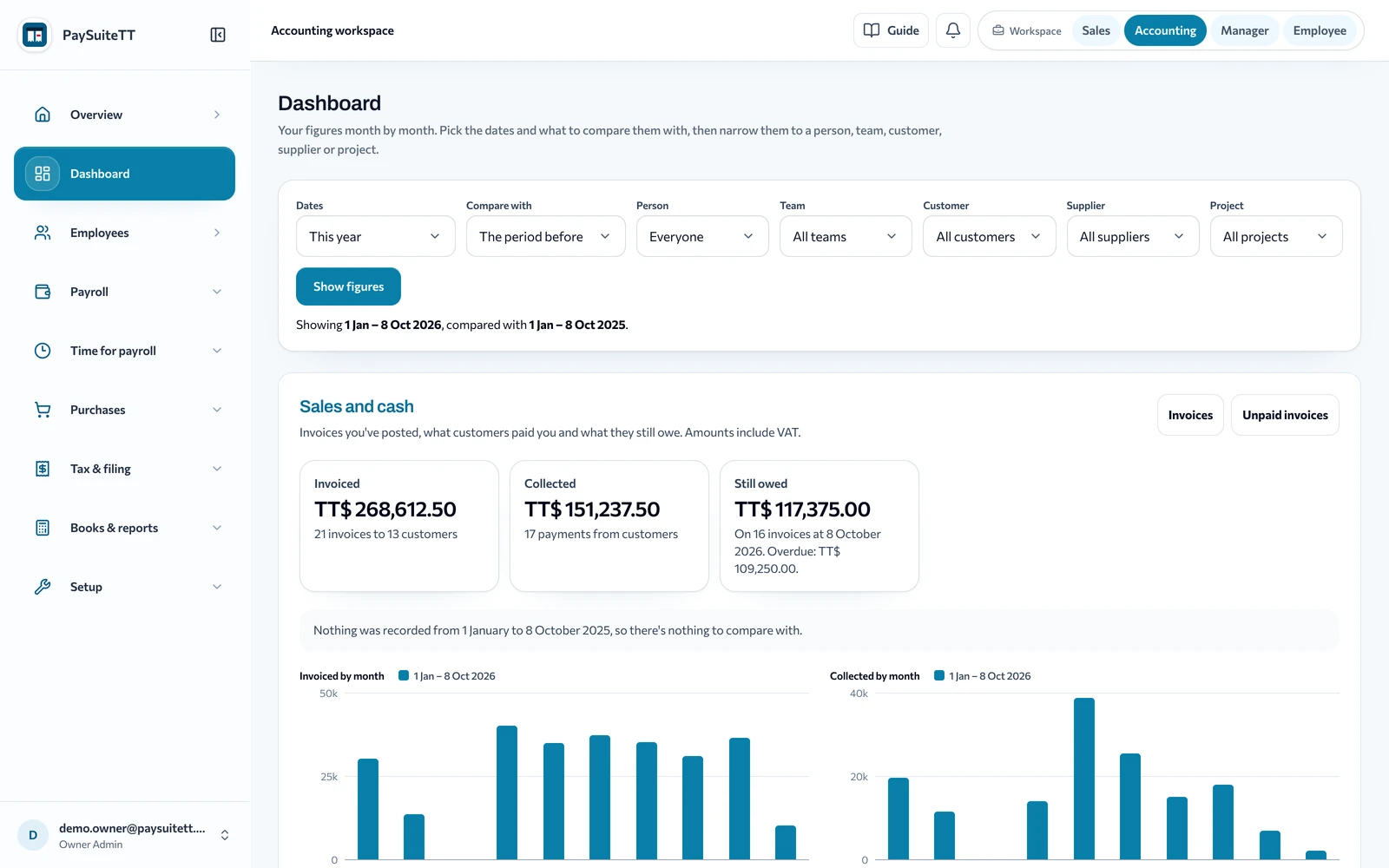The height and width of the screenshot is (868, 1389).
Task: Click the user avatar D
Action: [x=33, y=835]
